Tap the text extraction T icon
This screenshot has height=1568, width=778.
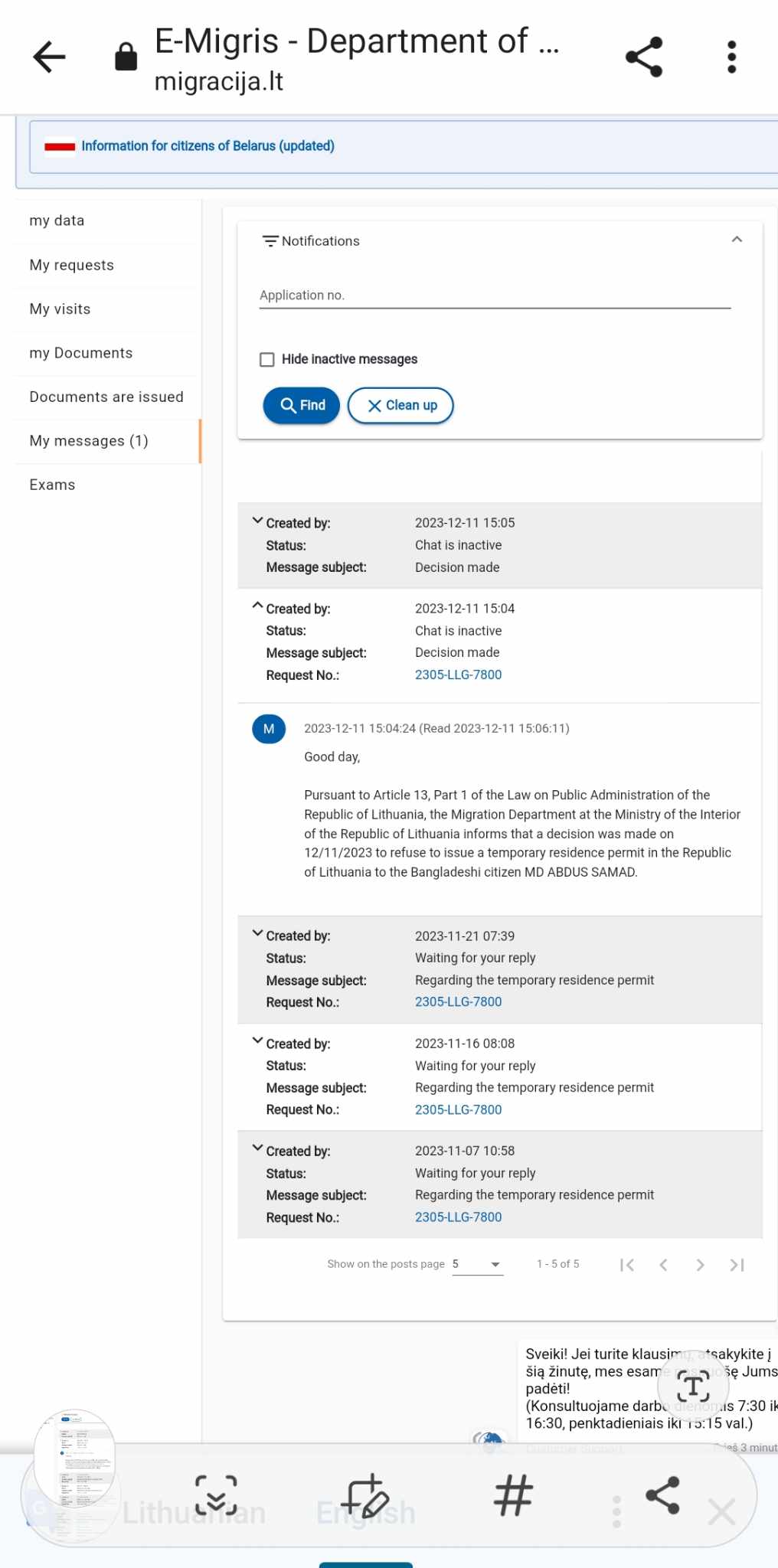(693, 1386)
